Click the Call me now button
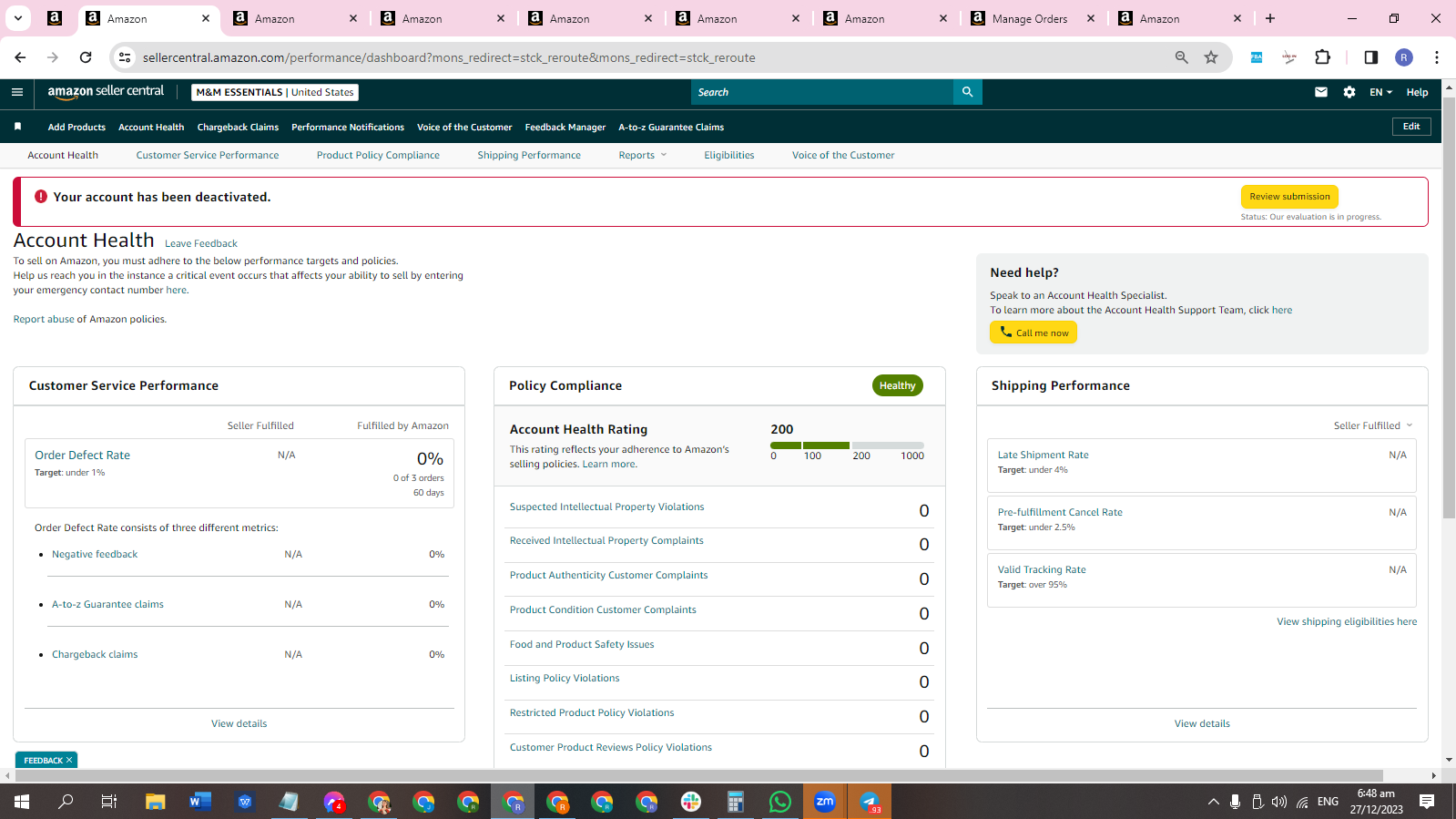The width and height of the screenshot is (1456, 819). point(1033,333)
